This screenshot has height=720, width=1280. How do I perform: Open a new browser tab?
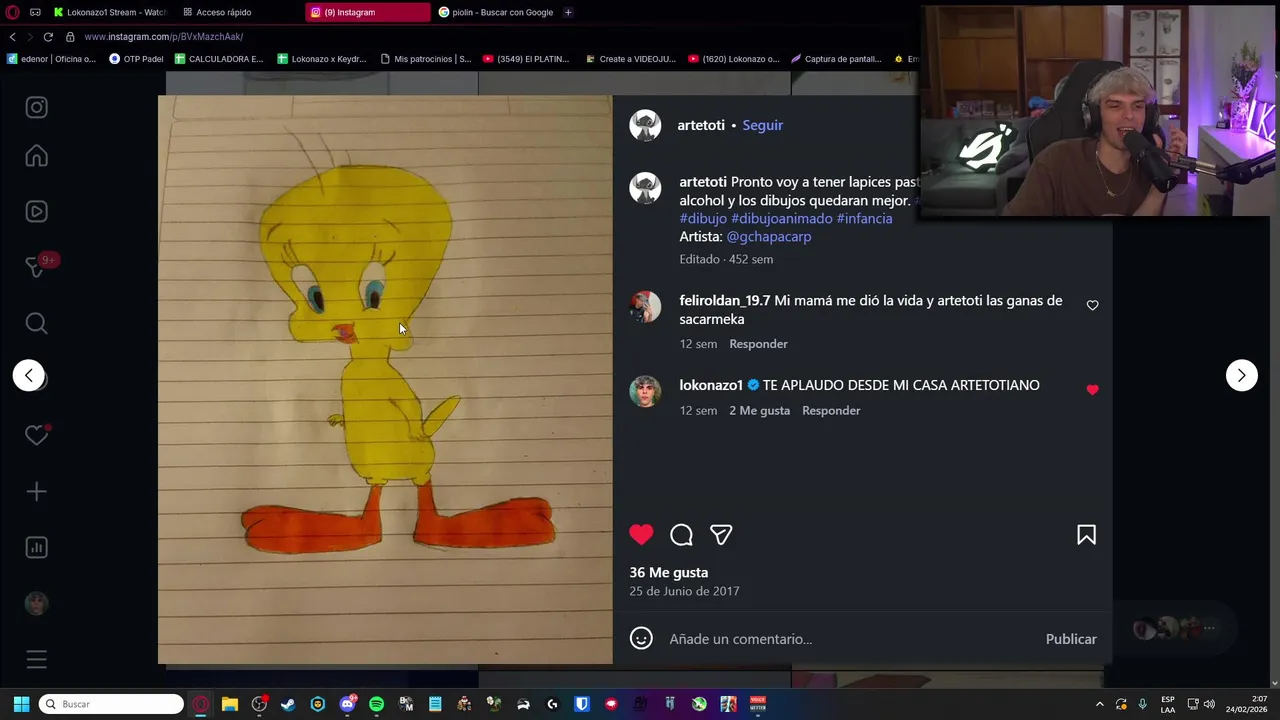coord(568,12)
